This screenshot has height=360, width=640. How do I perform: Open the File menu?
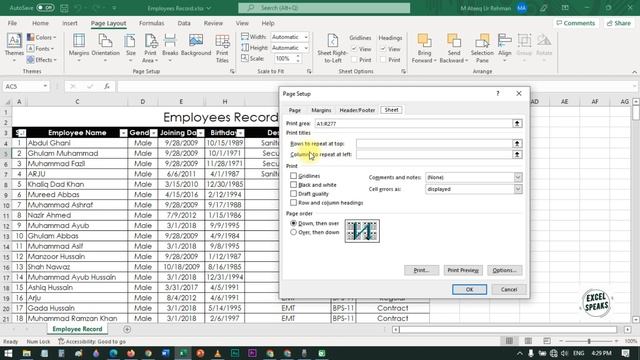13,23
